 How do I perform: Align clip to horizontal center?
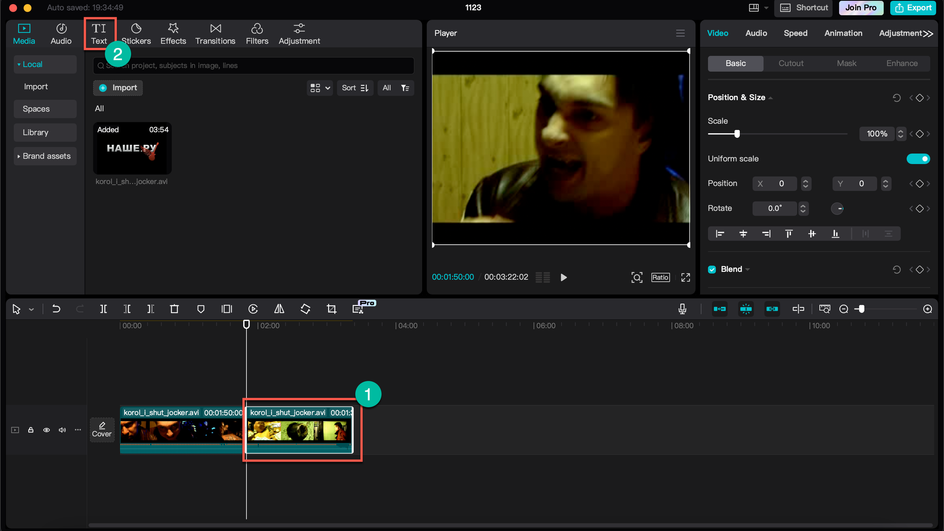point(743,234)
